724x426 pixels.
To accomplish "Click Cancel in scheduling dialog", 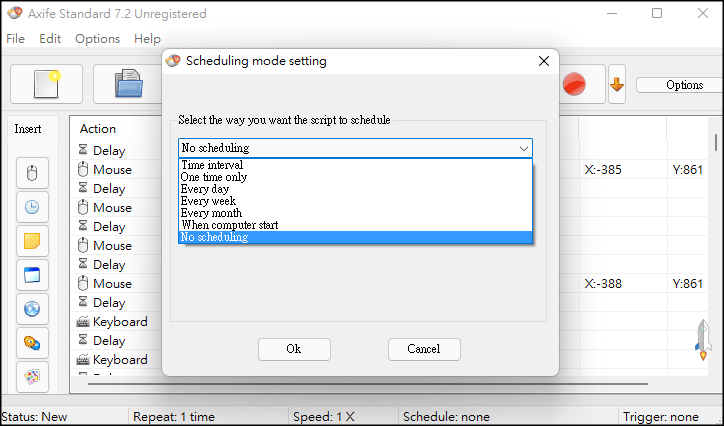I will pos(424,349).
